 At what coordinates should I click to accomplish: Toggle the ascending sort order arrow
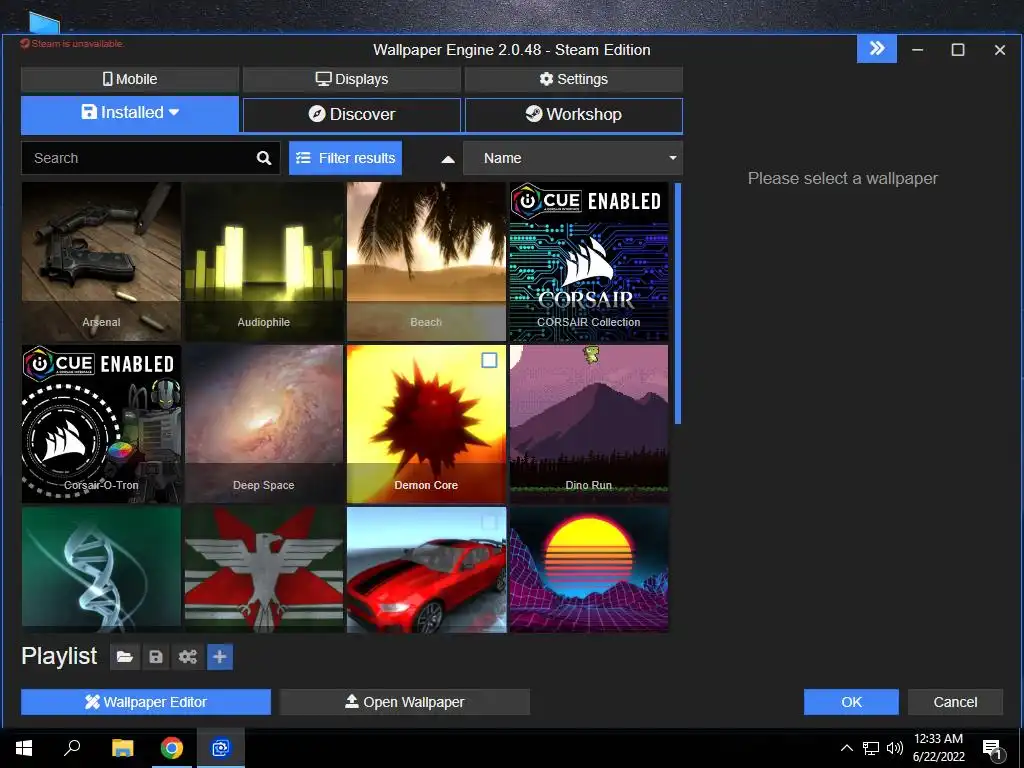[x=448, y=159]
